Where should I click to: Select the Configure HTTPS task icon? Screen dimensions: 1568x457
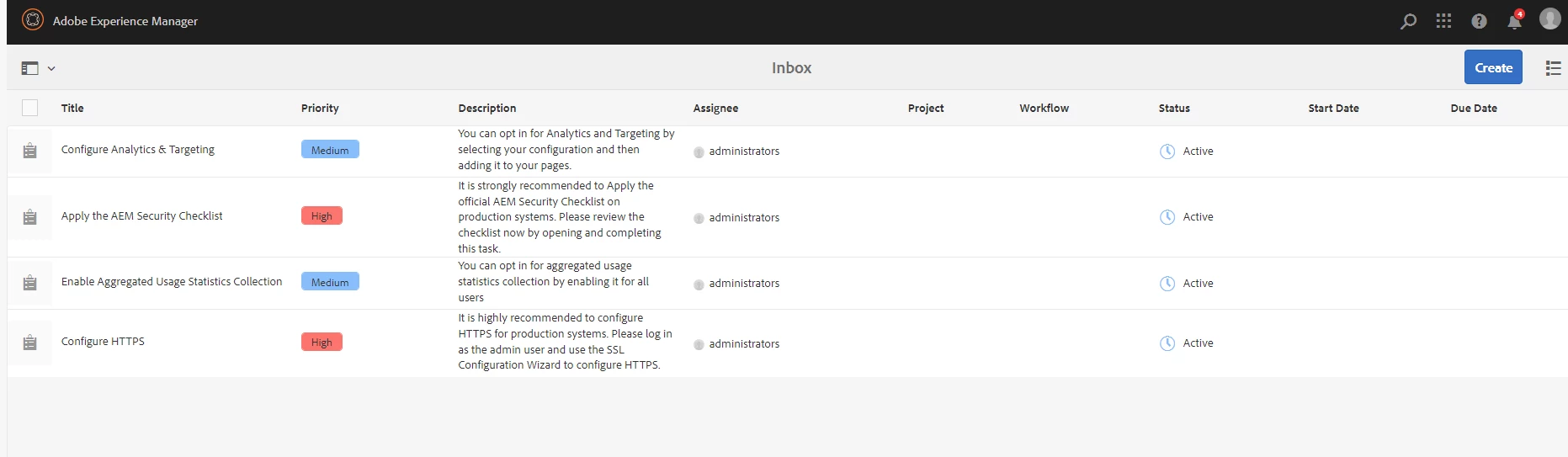pyautogui.click(x=29, y=343)
